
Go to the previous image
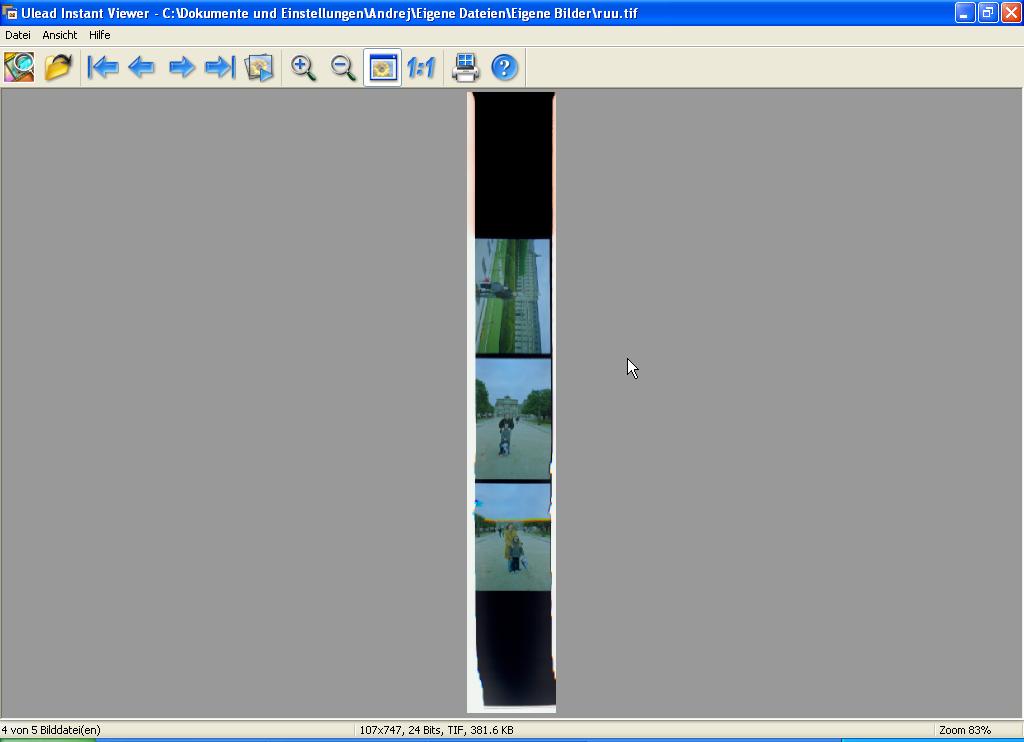pos(142,67)
